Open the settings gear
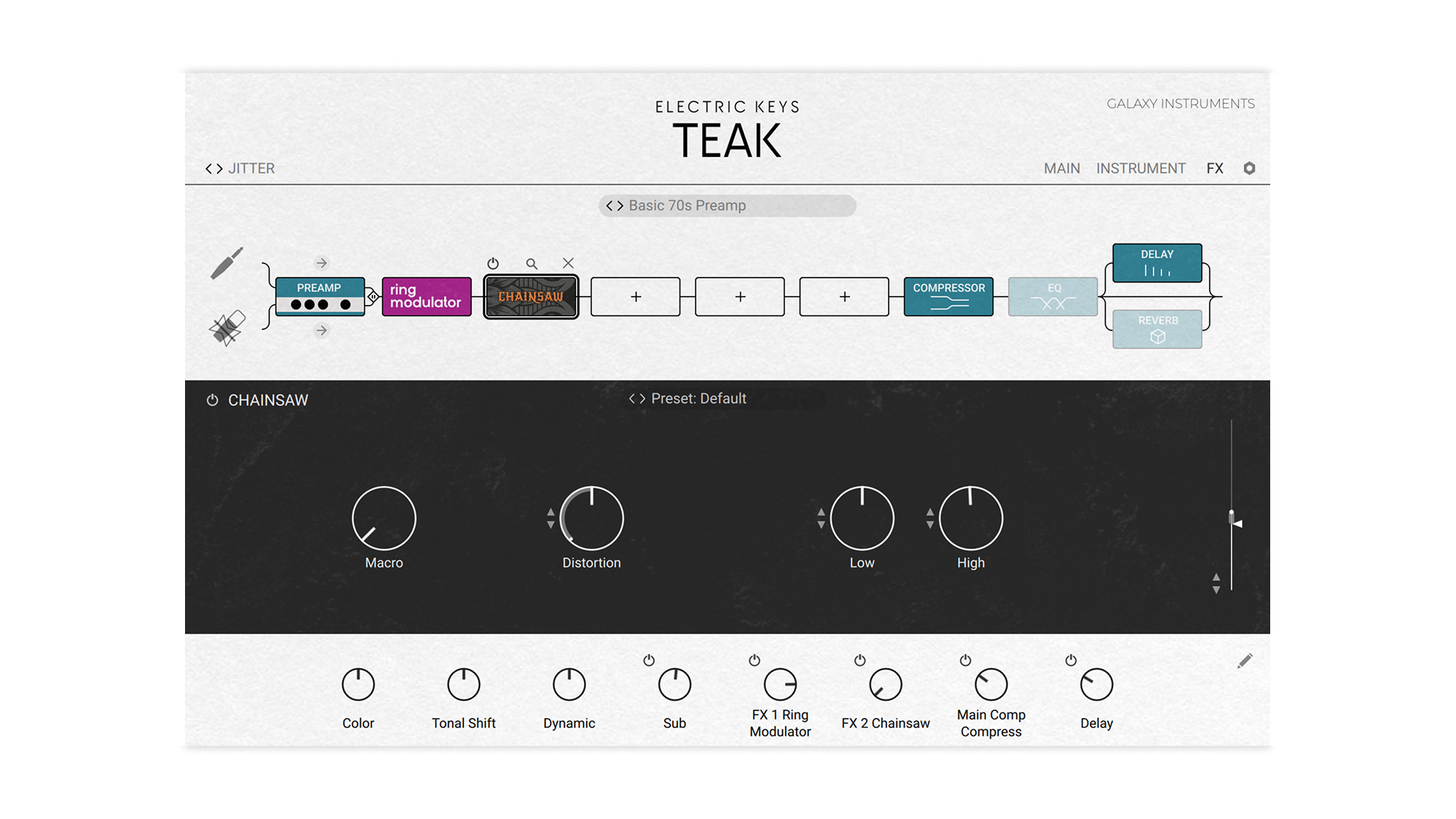The image size is (1456, 819). click(x=1249, y=168)
